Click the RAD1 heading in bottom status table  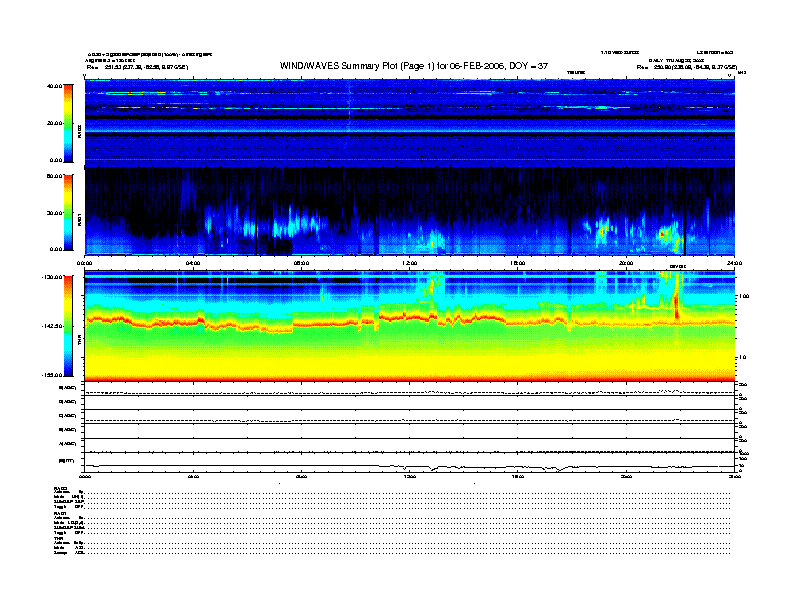tap(61, 514)
